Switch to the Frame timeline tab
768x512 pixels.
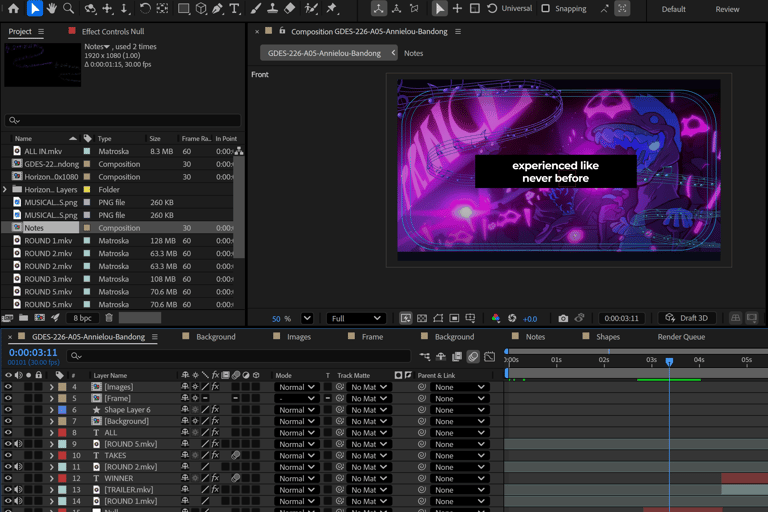pos(372,337)
